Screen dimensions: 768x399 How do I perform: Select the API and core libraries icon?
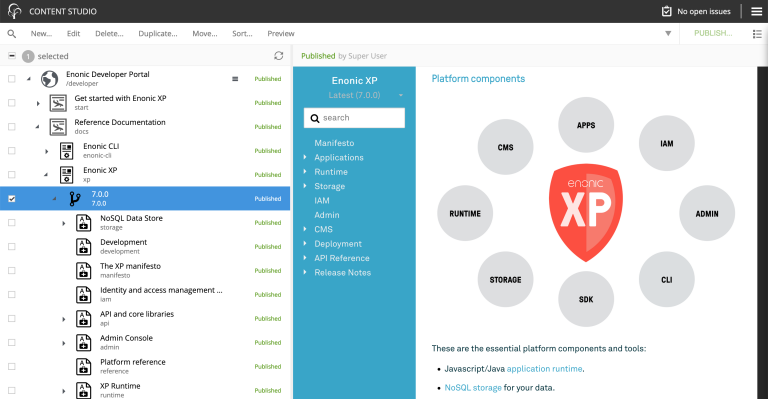[84, 319]
